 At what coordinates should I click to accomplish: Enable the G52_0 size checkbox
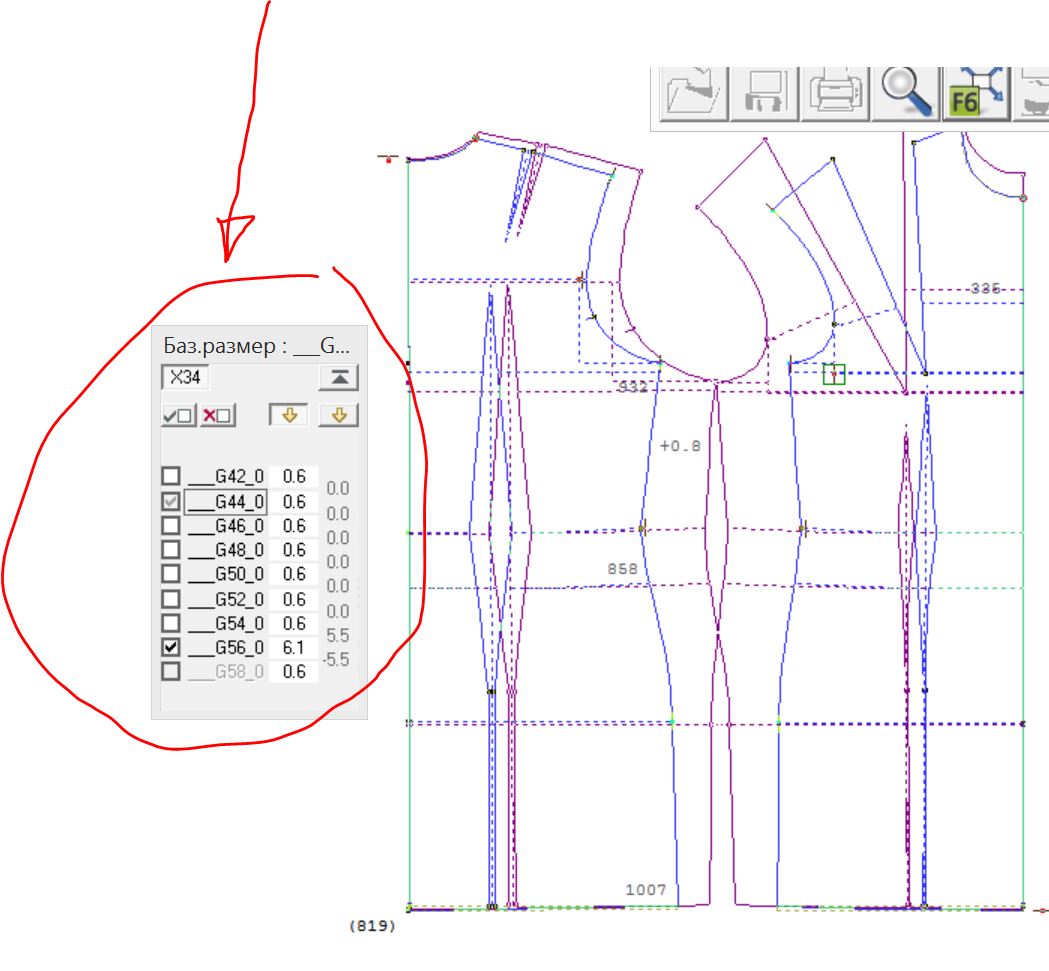[x=171, y=599]
